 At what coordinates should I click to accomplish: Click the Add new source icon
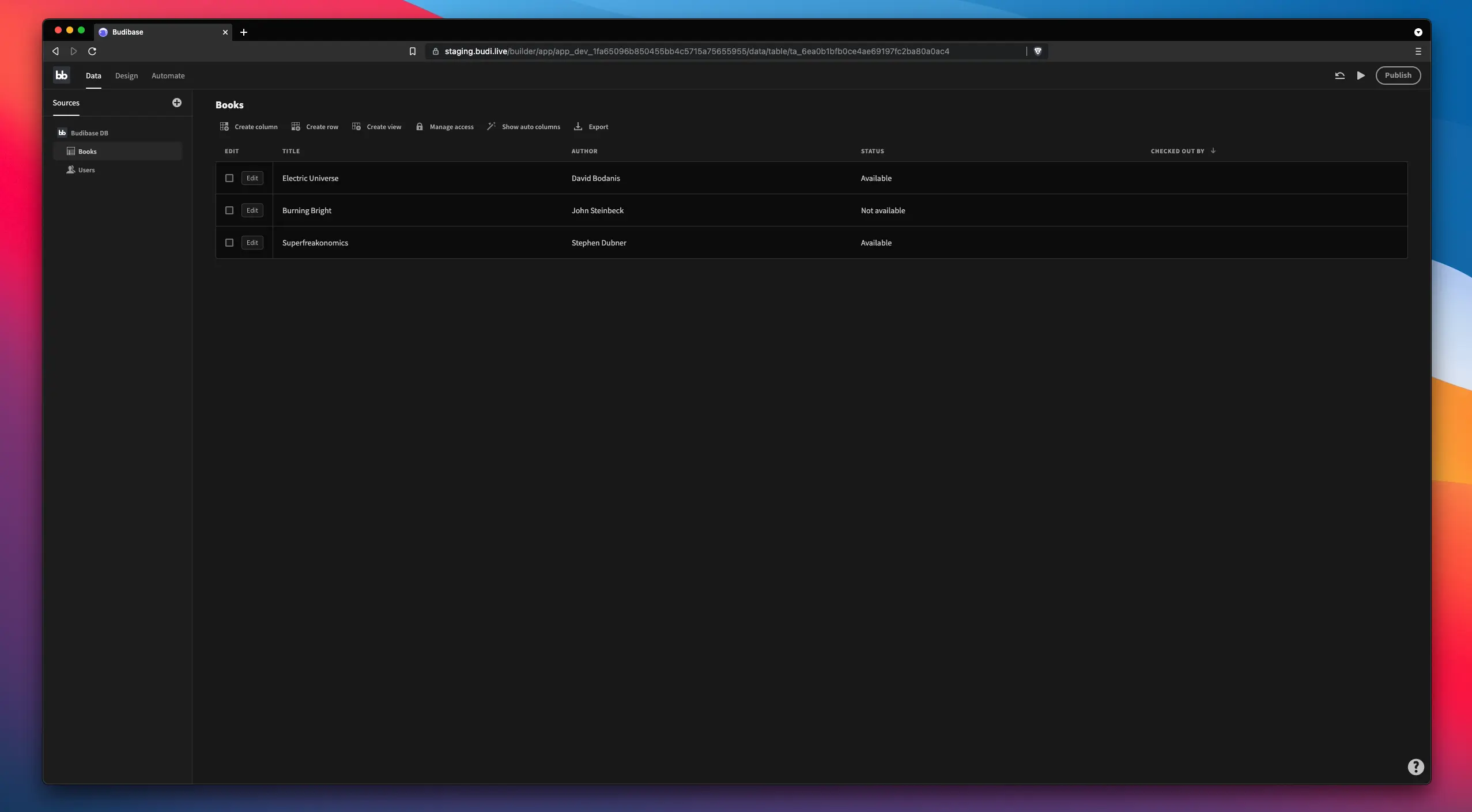tap(177, 102)
